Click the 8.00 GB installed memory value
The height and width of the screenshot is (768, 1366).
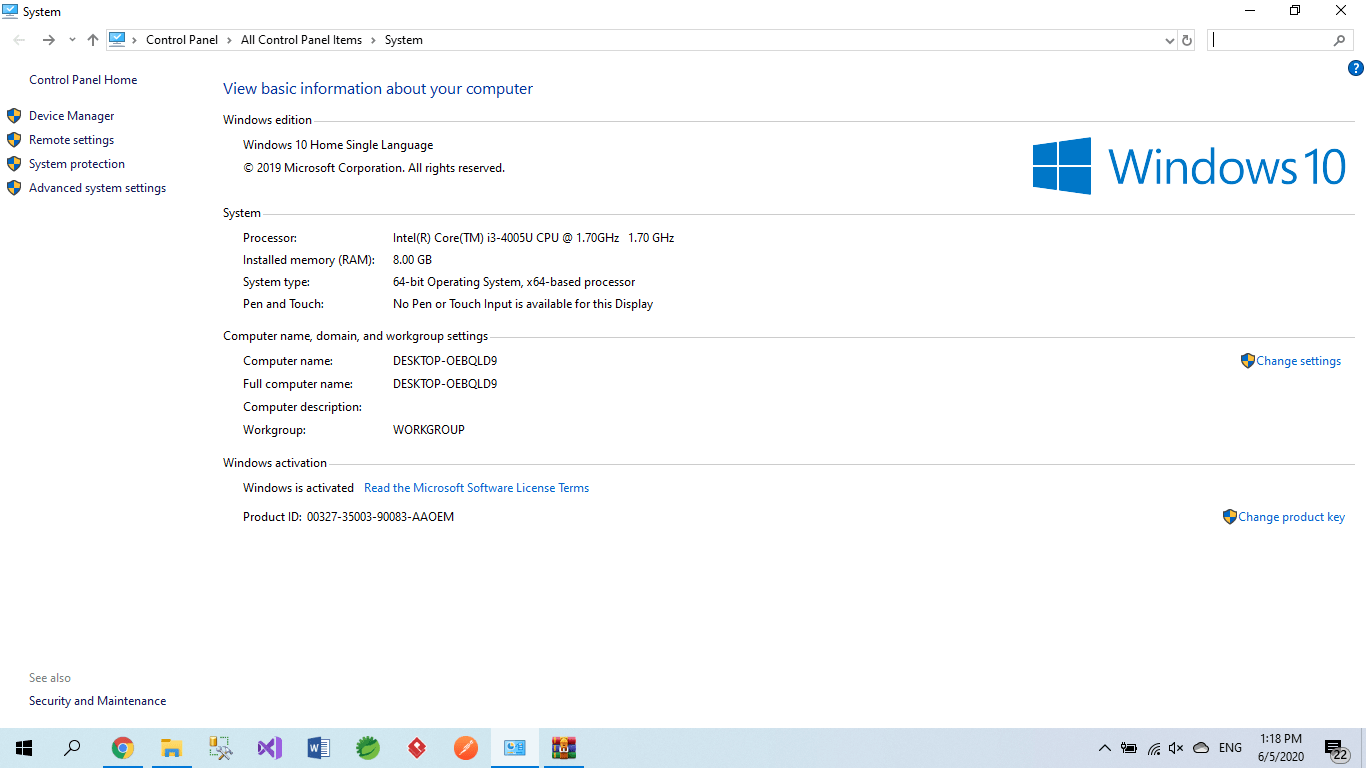pos(413,260)
